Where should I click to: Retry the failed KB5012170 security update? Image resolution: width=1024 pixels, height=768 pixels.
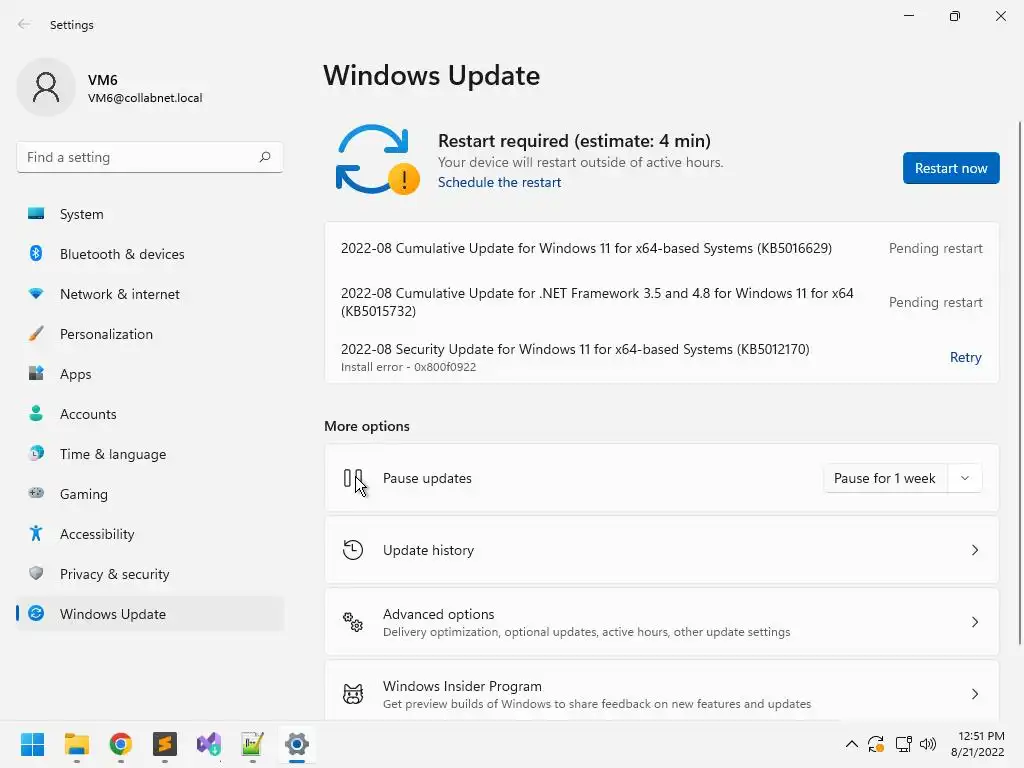tap(965, 357)
